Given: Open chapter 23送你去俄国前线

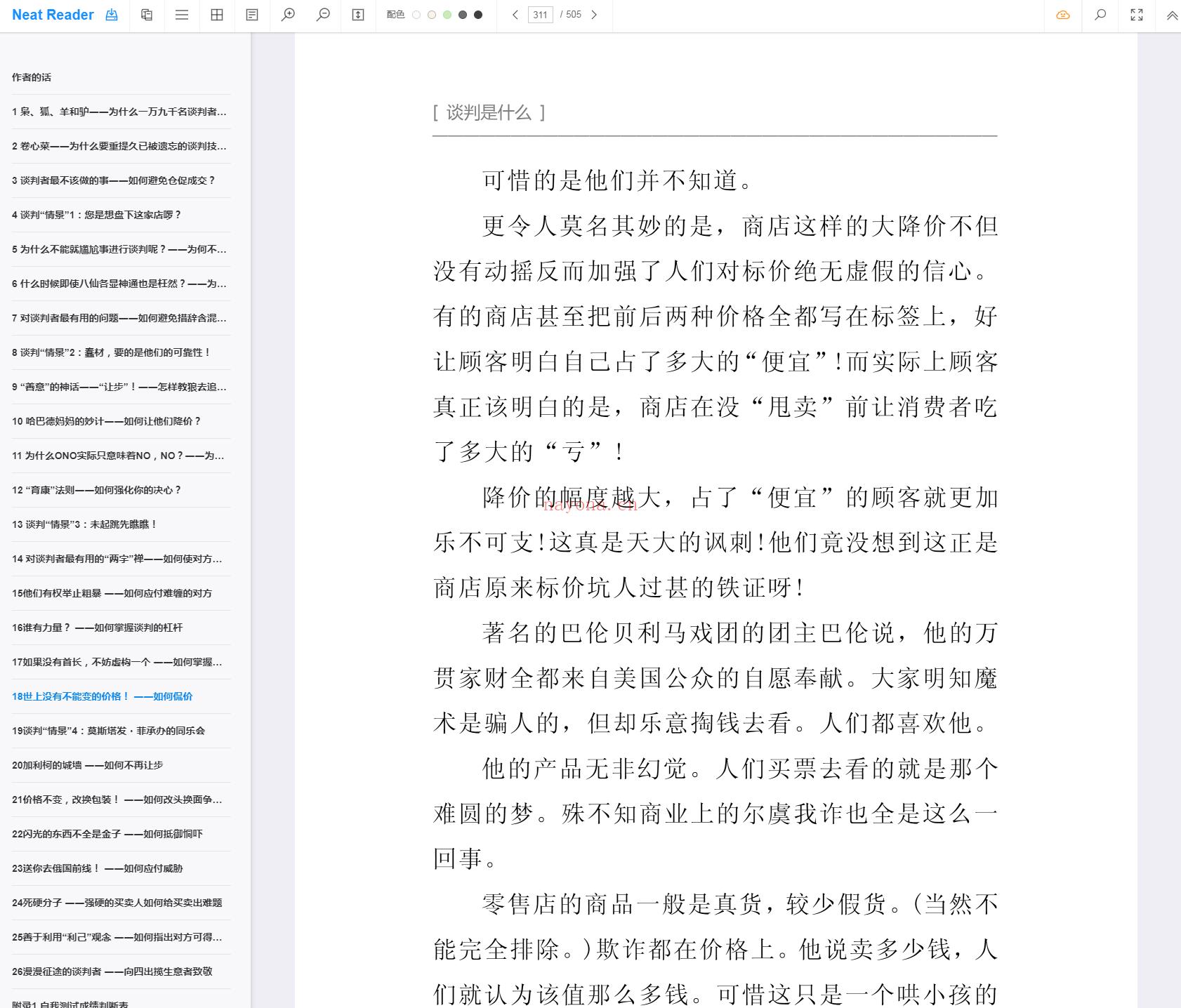Looking at the screenshot, I should click(x=97, y=868).
